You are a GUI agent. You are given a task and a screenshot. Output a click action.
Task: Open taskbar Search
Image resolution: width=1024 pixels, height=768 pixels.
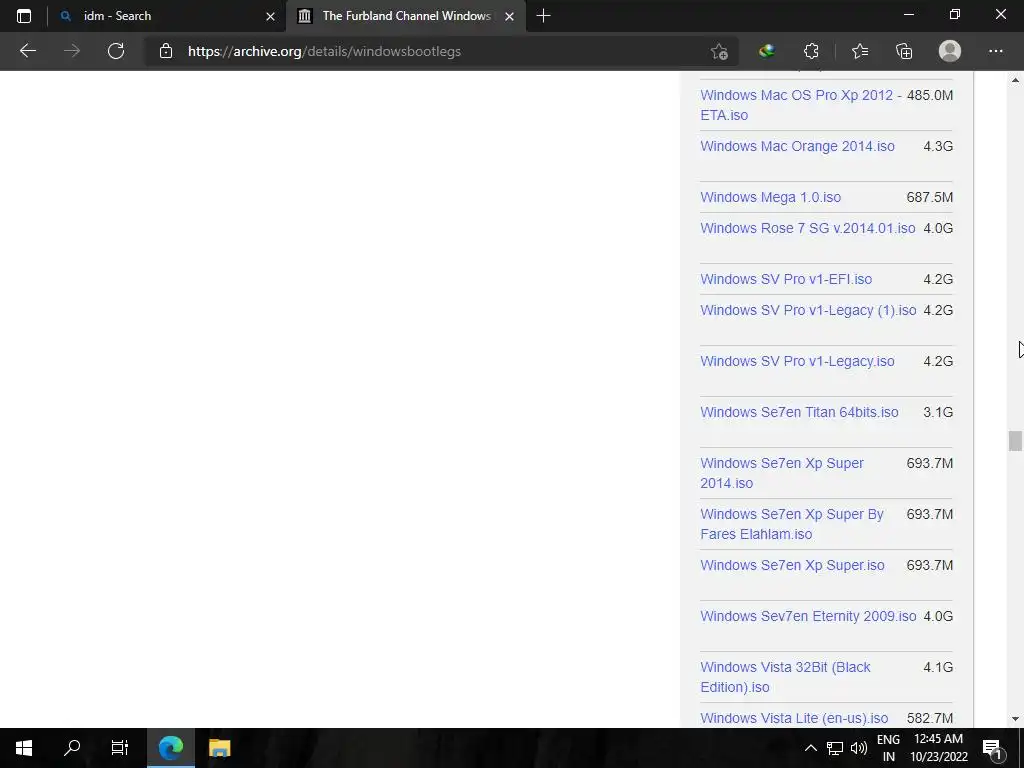tap(72, 748)
